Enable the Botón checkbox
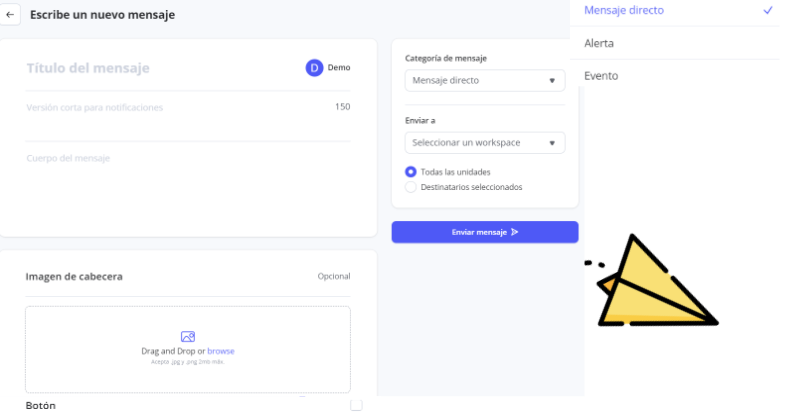 (x=356, y=405)
